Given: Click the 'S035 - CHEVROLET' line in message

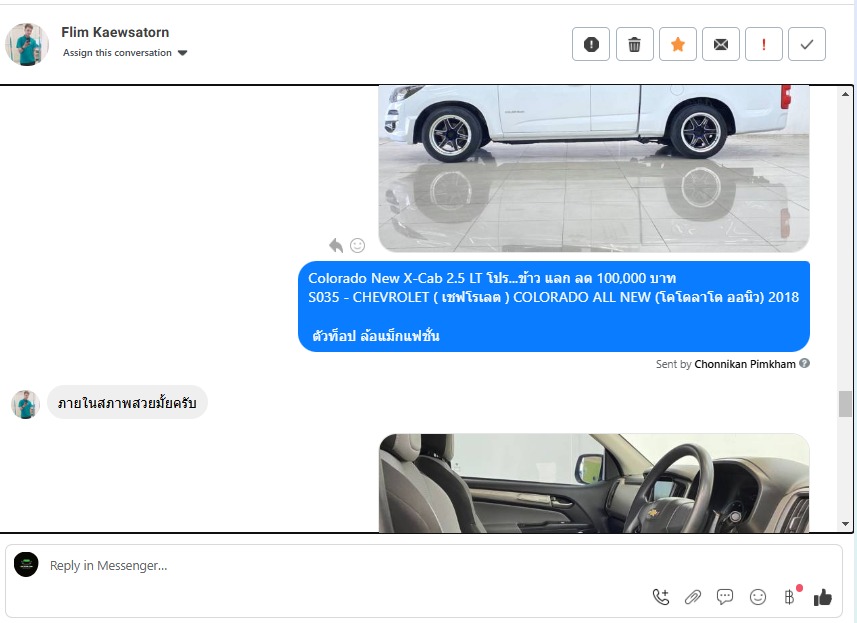Looking at the screenshot, I should pos(554,297).
